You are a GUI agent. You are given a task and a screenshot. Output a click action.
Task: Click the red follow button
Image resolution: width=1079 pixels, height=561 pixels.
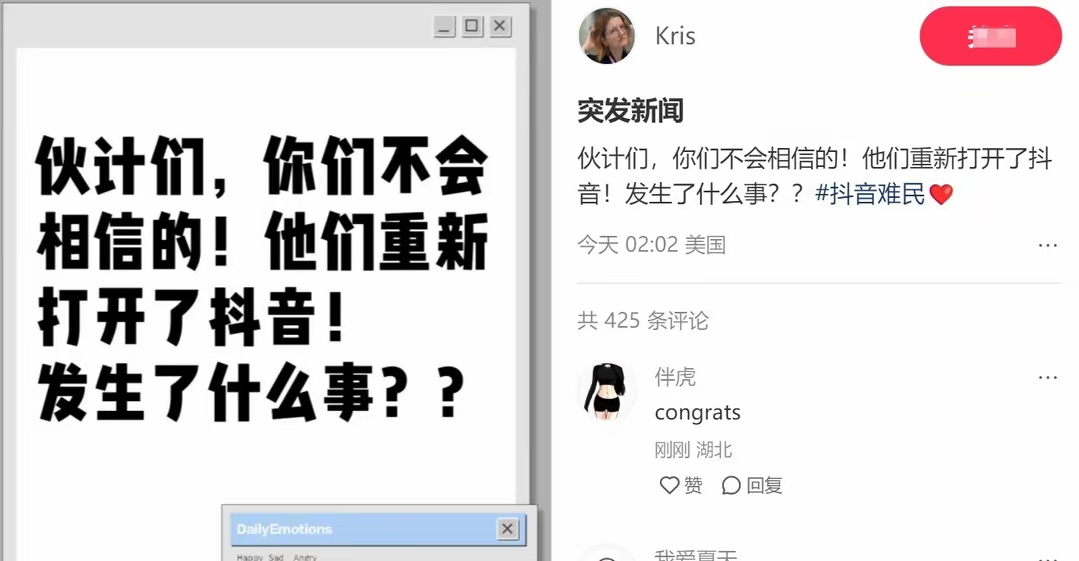[990, 36]
